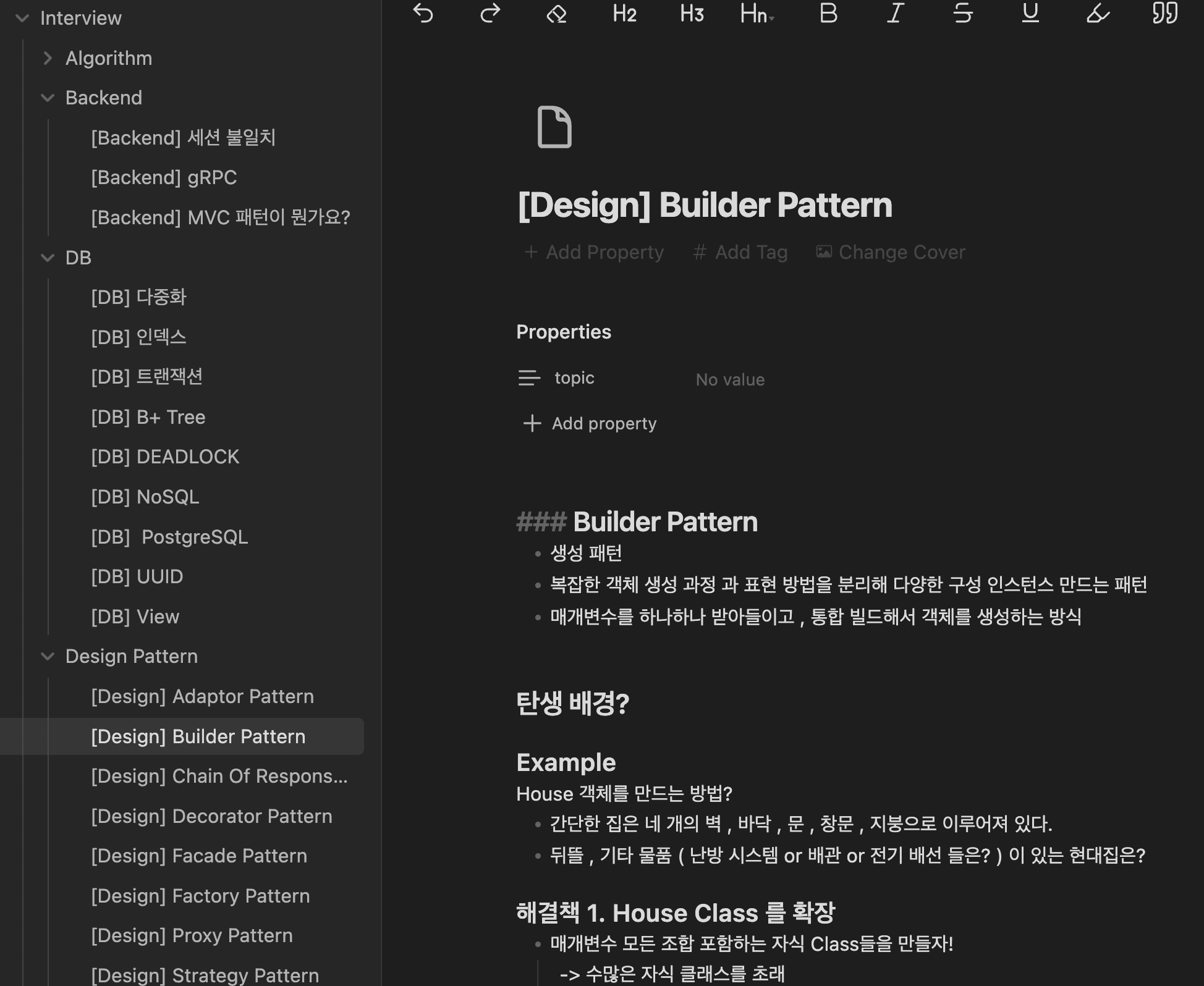Toggle strikethrough formatting
The width and height of the screenshot is (1204, 986).
[x=962, y=14]
